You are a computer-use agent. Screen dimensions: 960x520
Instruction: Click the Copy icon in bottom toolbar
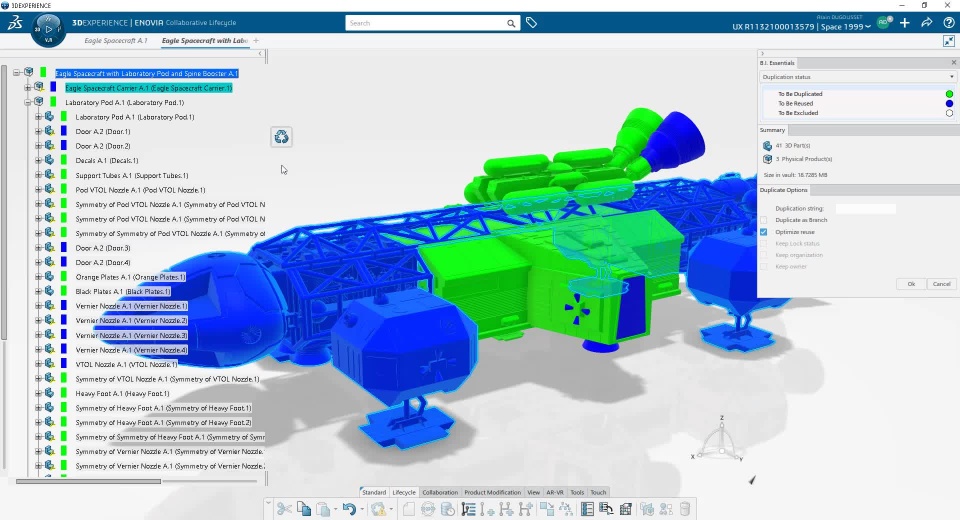click(x=304, y=508)
